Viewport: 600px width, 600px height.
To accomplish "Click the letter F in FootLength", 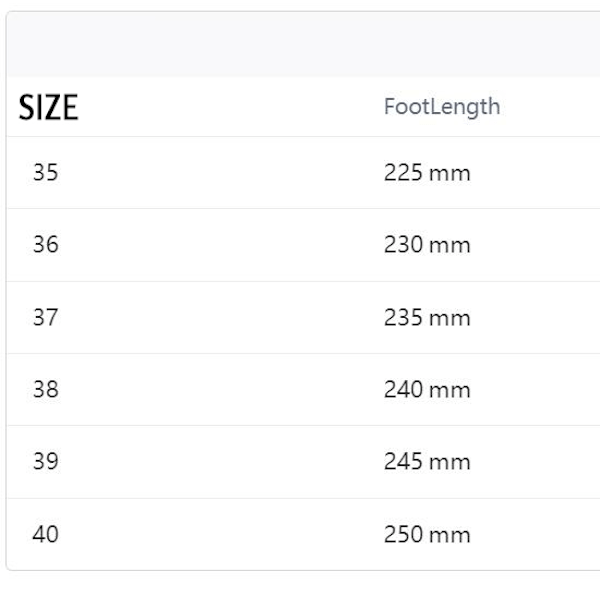I will coord(390,106).
